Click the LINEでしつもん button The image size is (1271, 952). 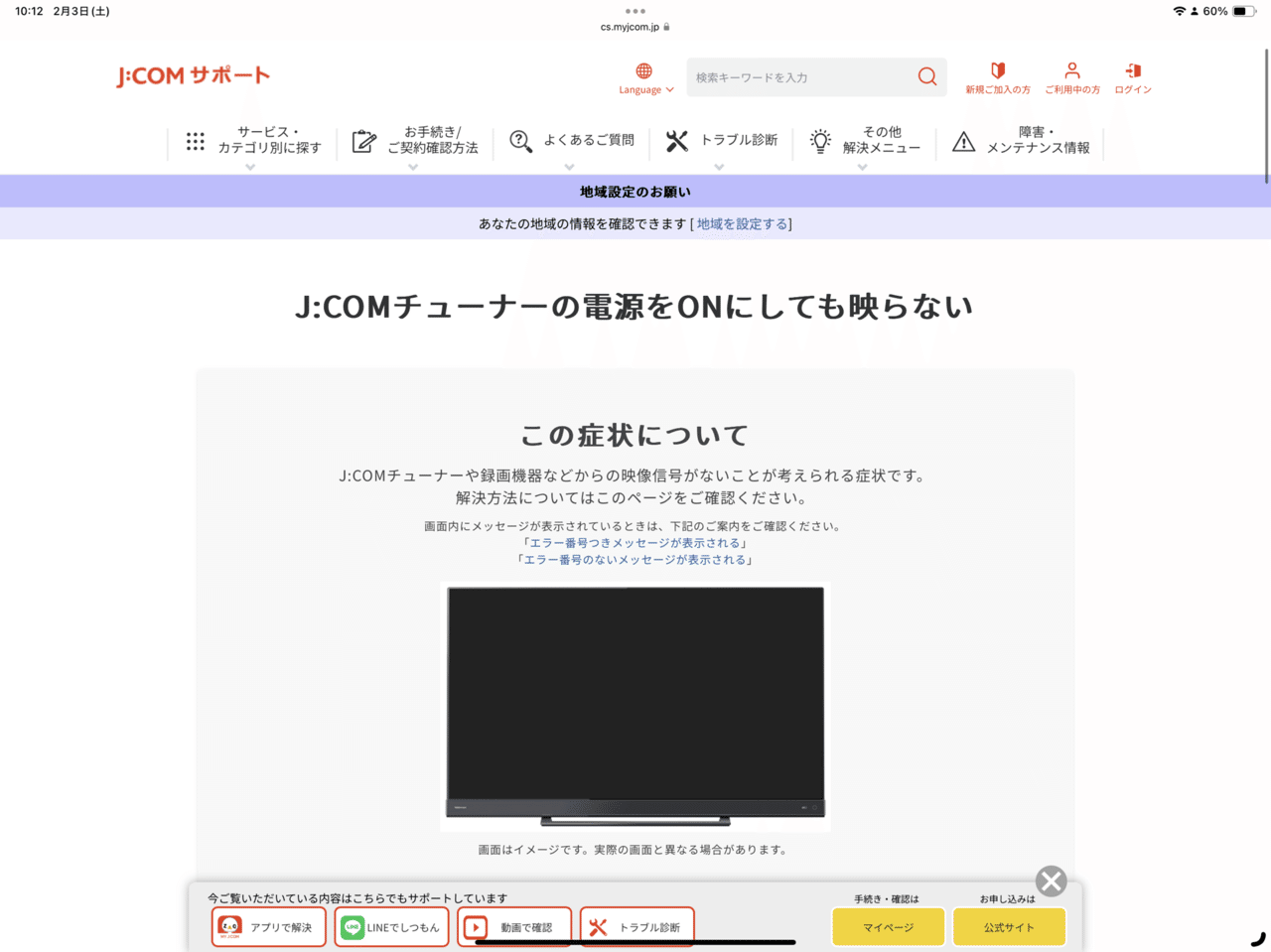pyautogui.click(x=392, y=927)
